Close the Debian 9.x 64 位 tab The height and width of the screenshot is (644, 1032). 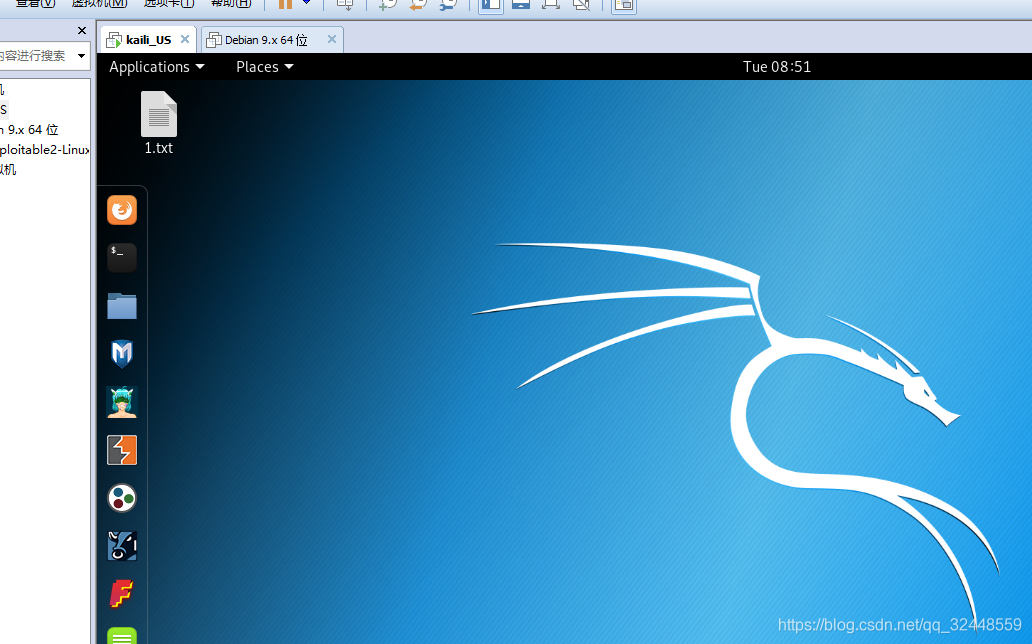click(332, 40)
